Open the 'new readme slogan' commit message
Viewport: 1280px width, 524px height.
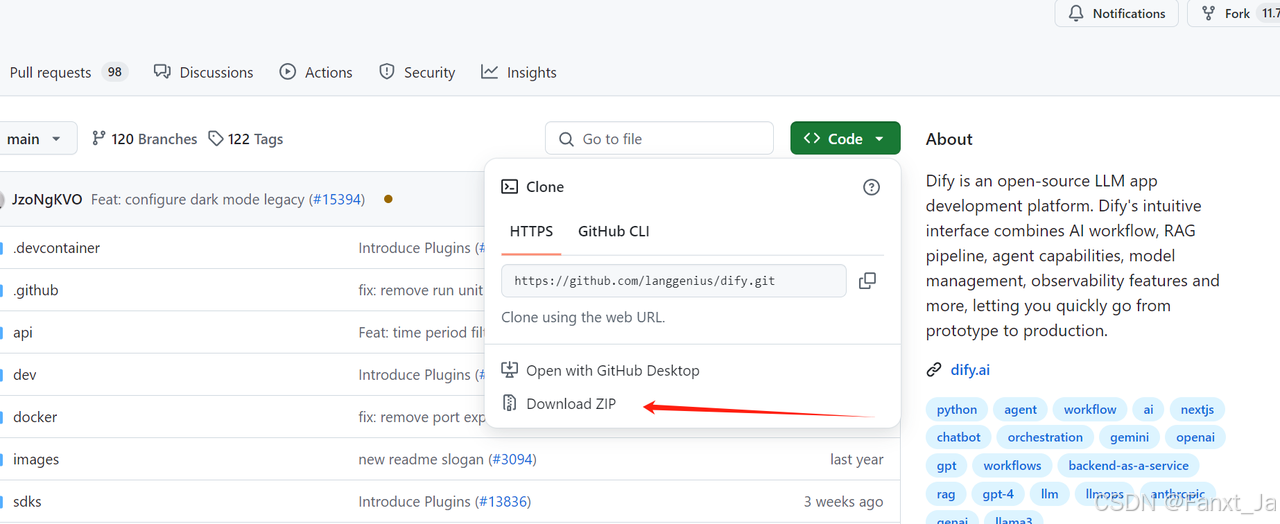click(x=421, y=460)
